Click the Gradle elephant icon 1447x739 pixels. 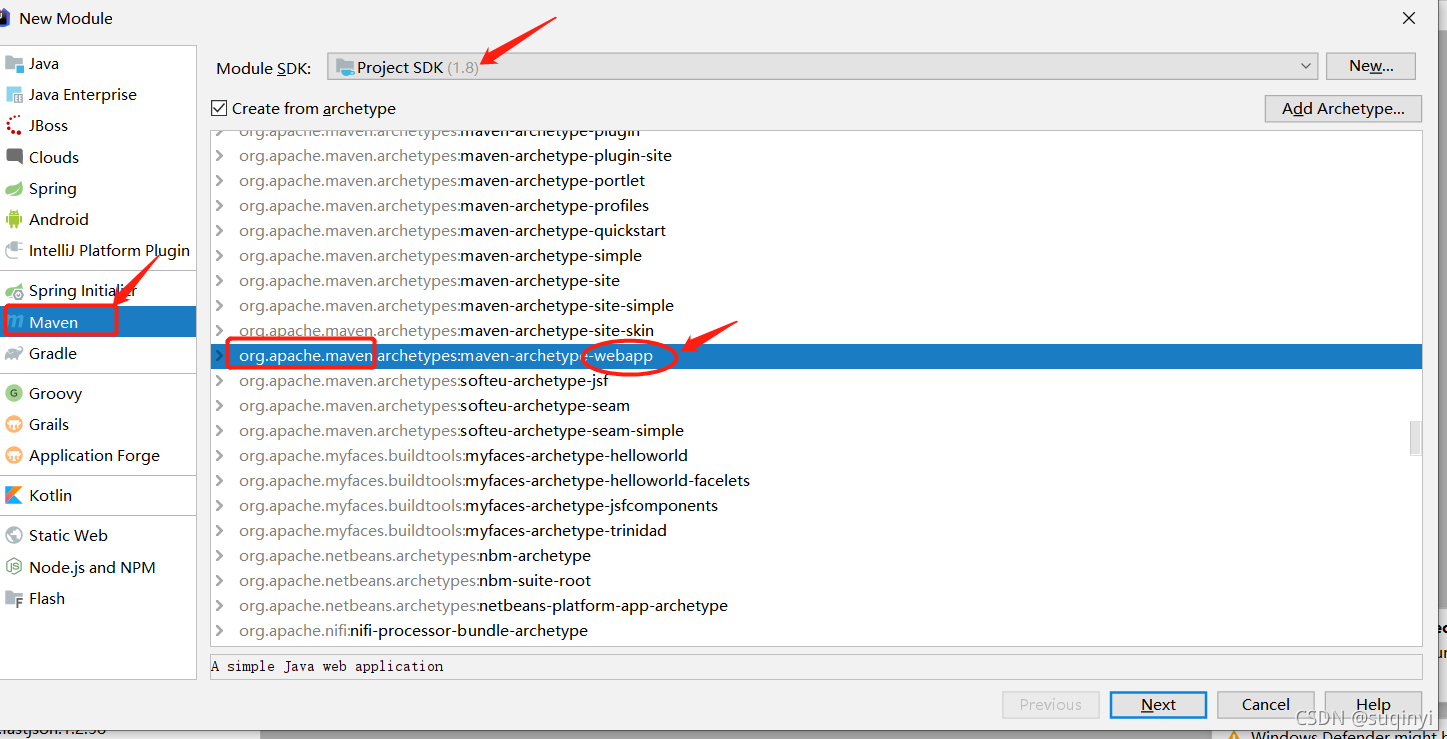coord(14,354)
